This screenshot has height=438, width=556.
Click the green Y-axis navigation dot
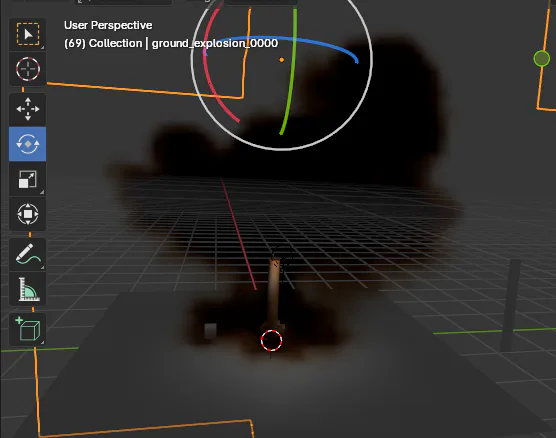coord(541,59)
